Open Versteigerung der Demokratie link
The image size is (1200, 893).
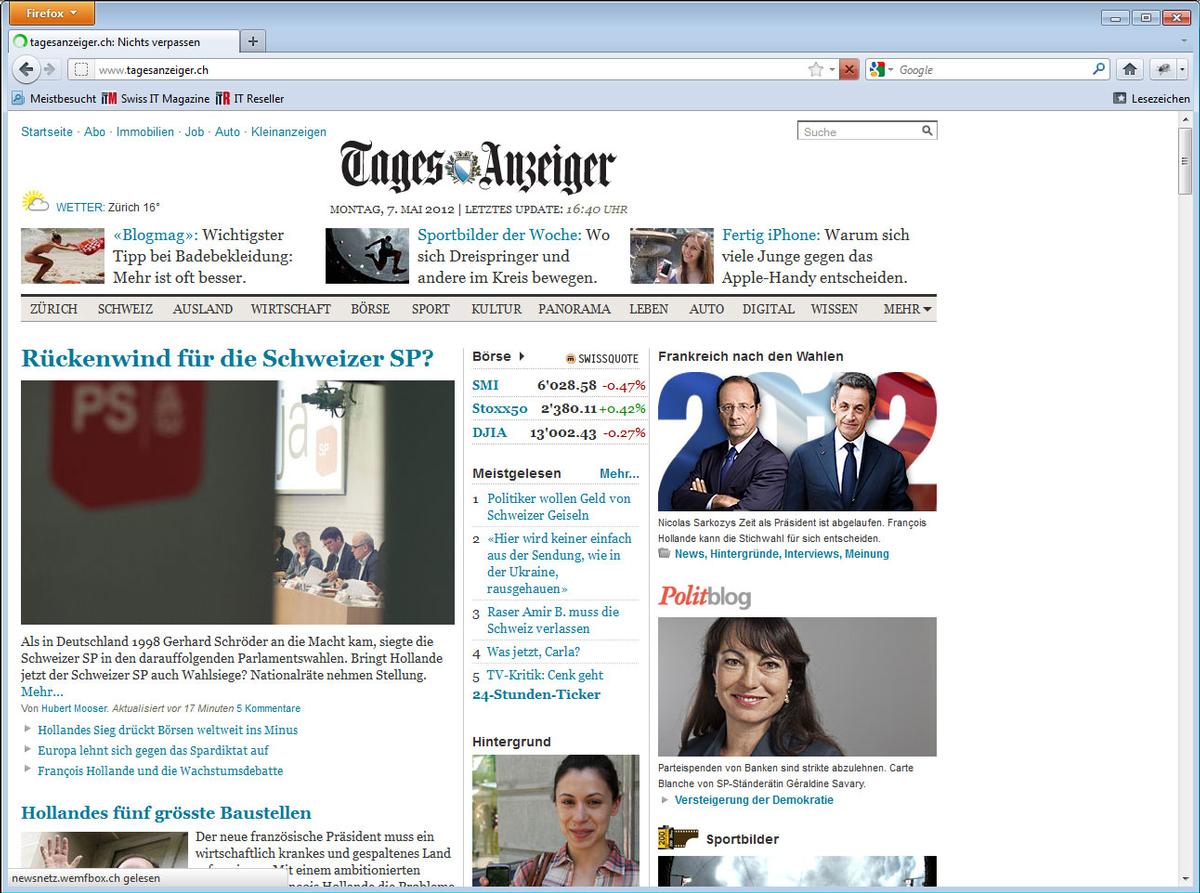click(754, 800)
